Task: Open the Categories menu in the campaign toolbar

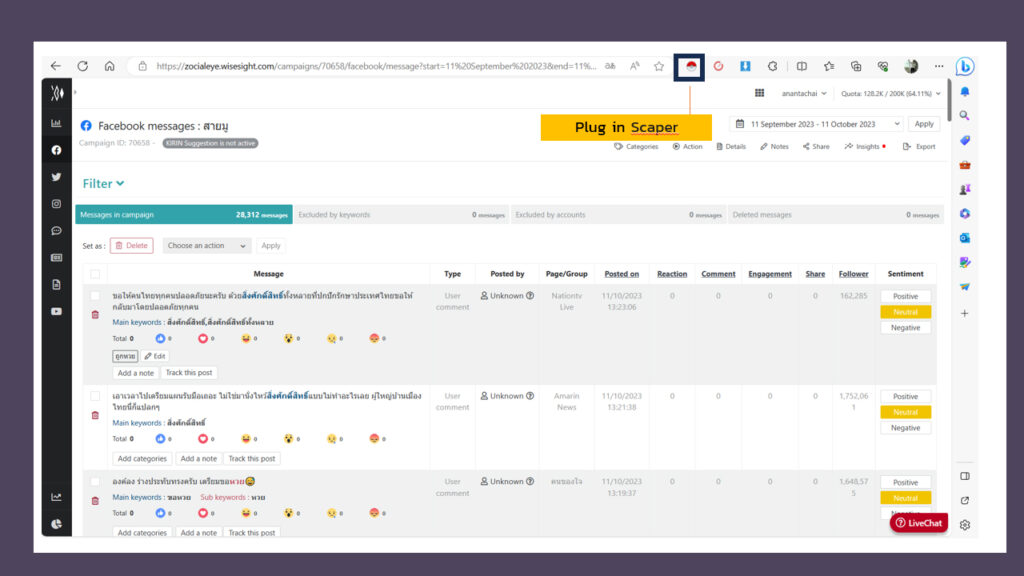Action: coord(636,146)
